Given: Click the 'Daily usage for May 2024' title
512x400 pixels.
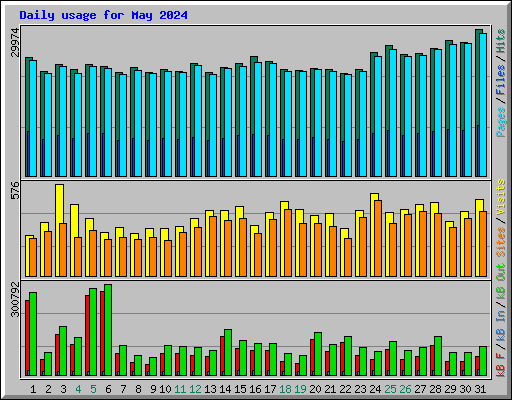Looking at the screenshot, I should 103,15.
